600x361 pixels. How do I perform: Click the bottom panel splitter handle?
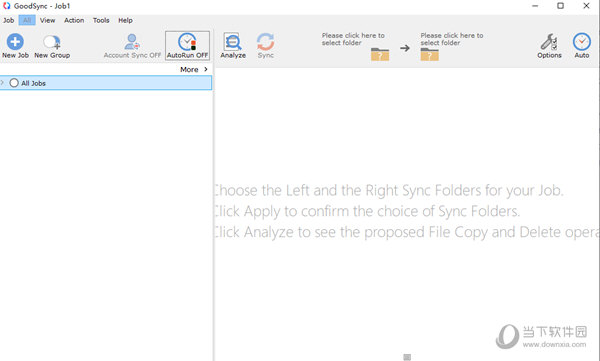pyautogui.click(x=407, y=357)
